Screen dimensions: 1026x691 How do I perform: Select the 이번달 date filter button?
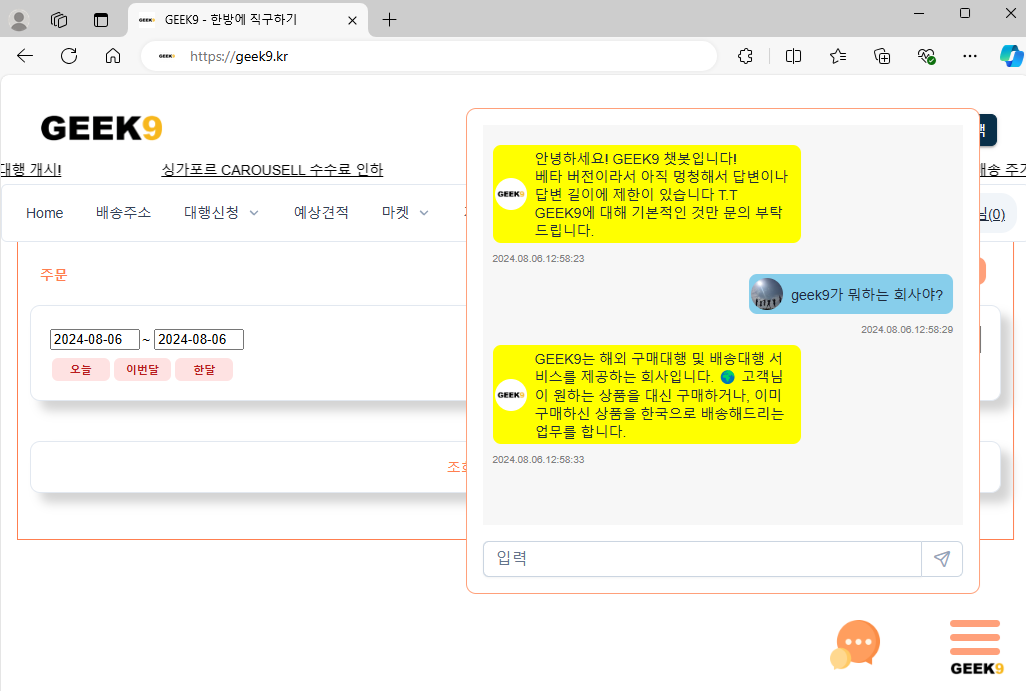coord(143,370)
